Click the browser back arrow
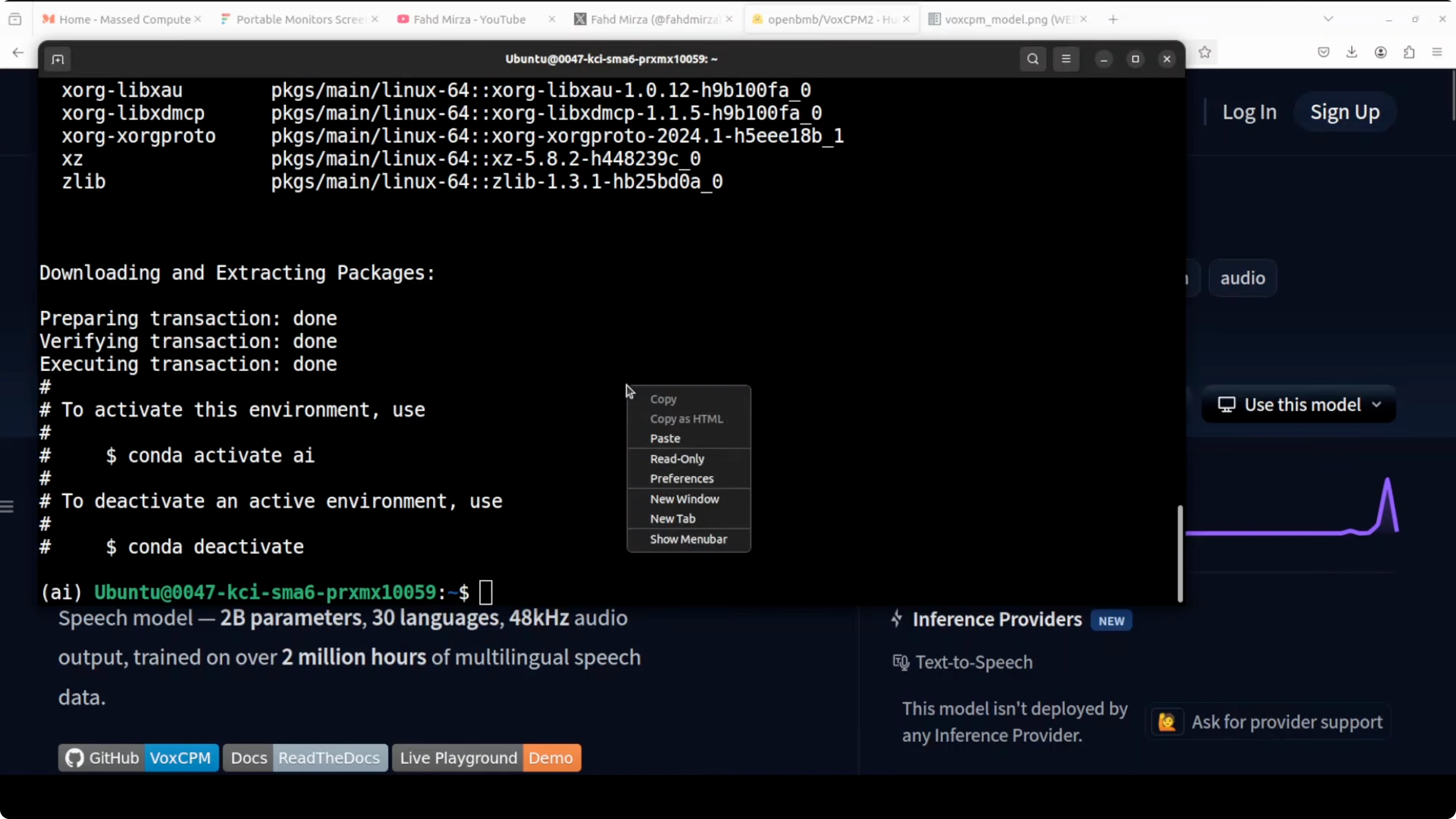The height and width of the screenshot is (819, 1456). [x=18, y=53]
